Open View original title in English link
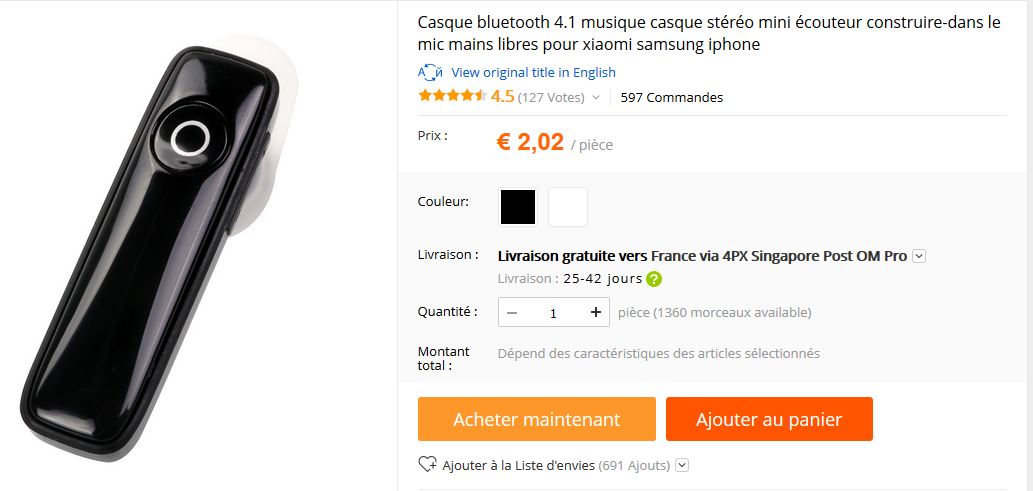The height and width of the screenshot is (491, 1033). tap(533, 72)
